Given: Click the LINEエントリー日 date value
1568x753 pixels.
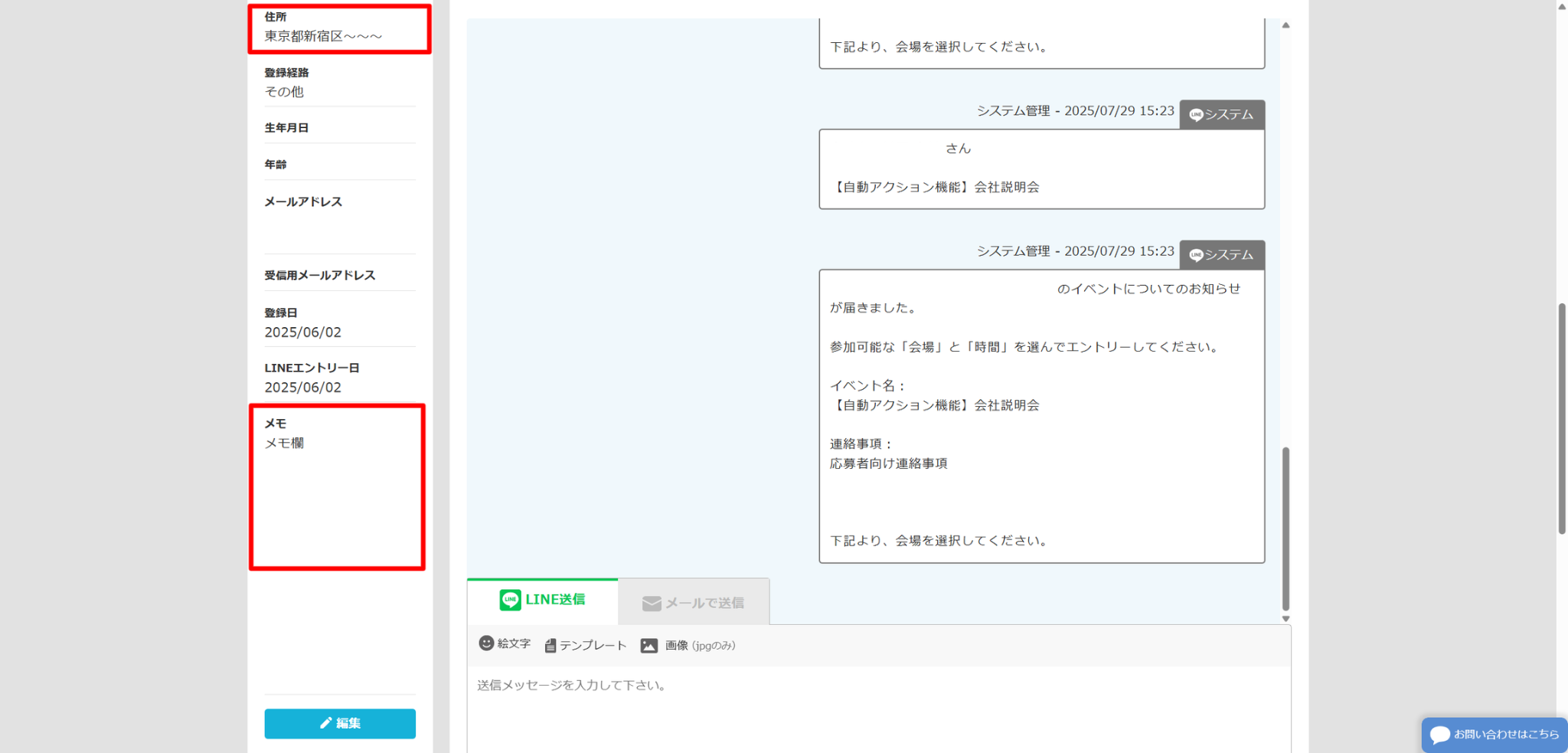Looking at the screenshot, I should 303,388.
